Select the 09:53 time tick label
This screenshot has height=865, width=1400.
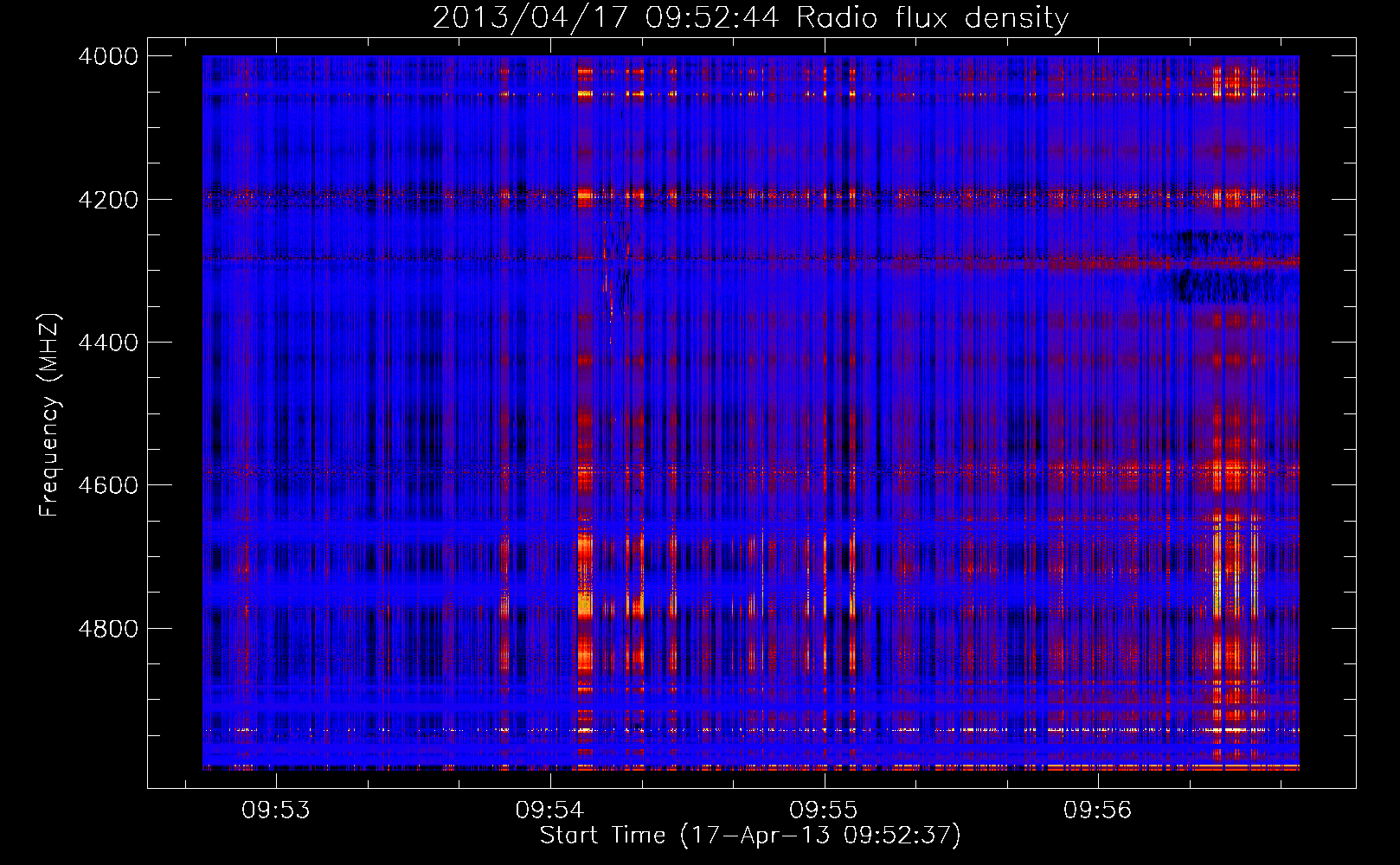276,810
